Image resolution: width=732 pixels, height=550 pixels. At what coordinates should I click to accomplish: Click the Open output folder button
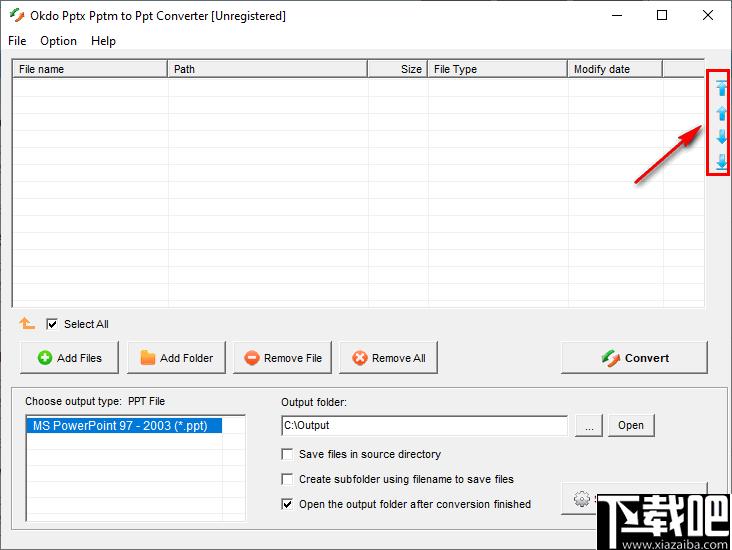(x=631, y=425)
